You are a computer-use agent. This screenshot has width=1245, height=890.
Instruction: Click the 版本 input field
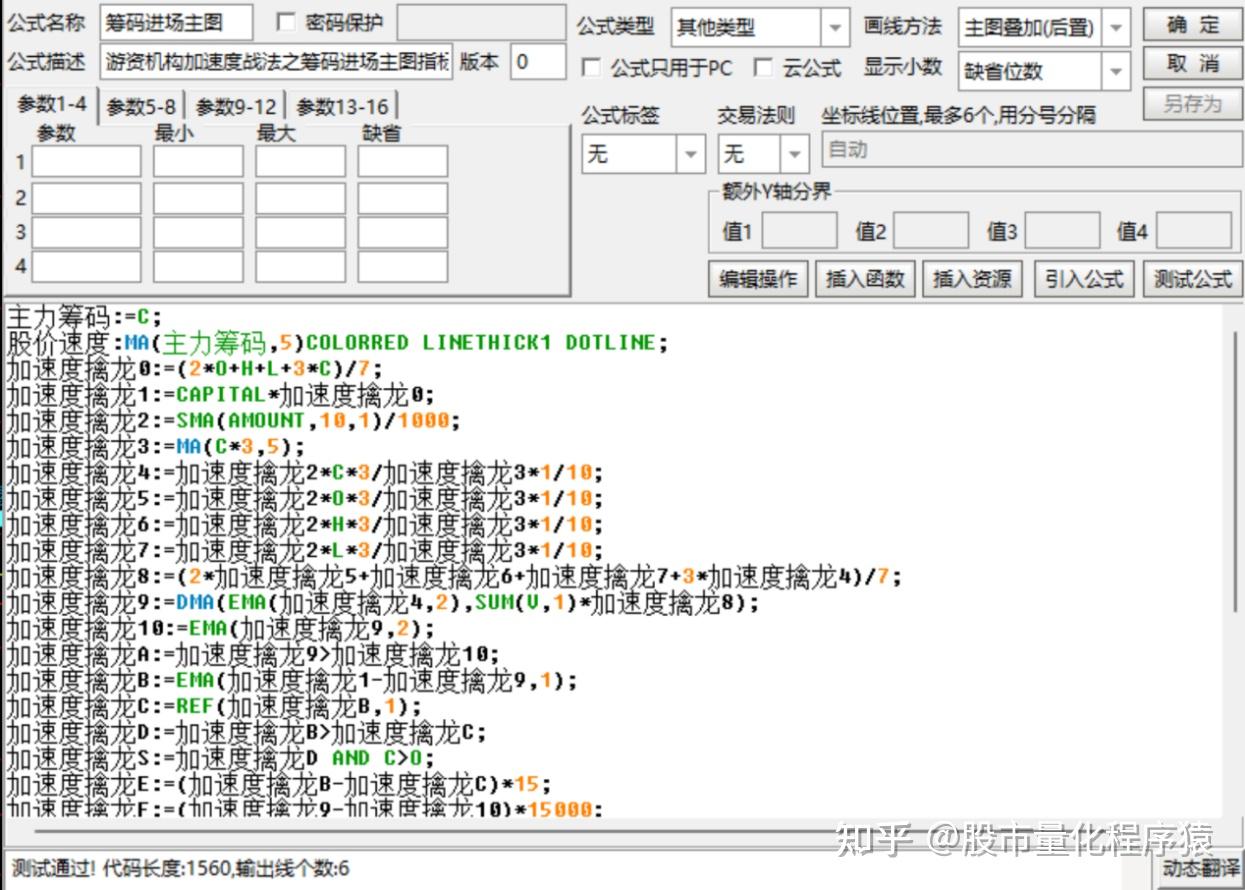[x=538, y=63]
